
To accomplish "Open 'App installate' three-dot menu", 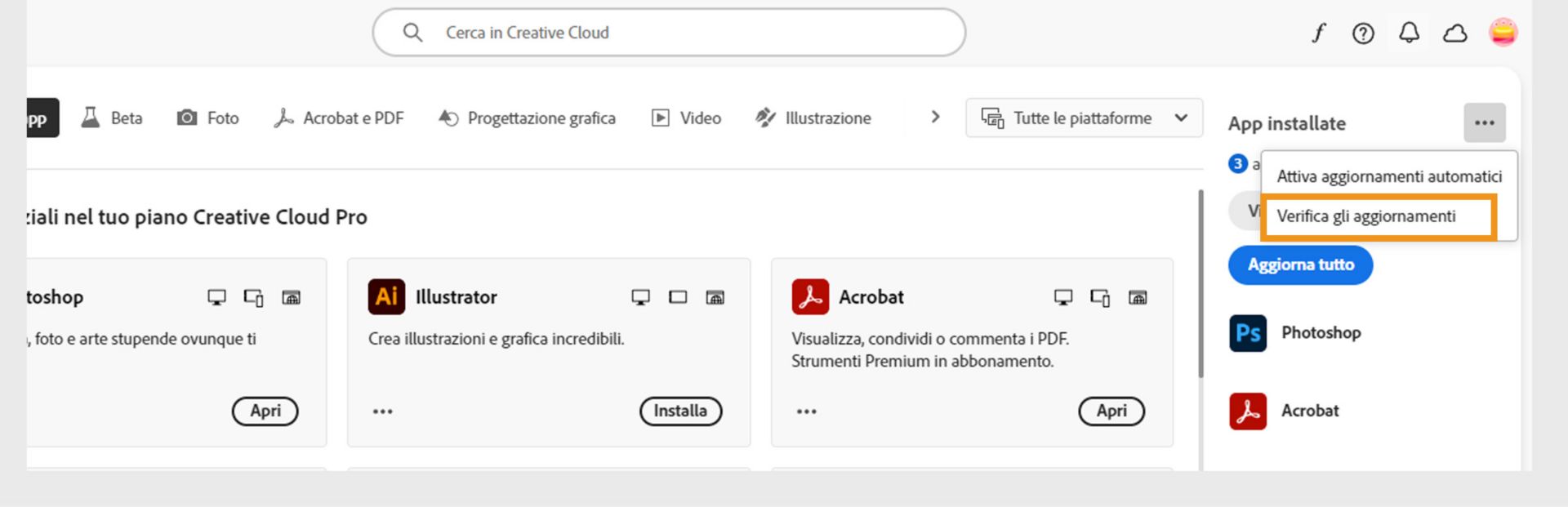I will coord(1484,123).
